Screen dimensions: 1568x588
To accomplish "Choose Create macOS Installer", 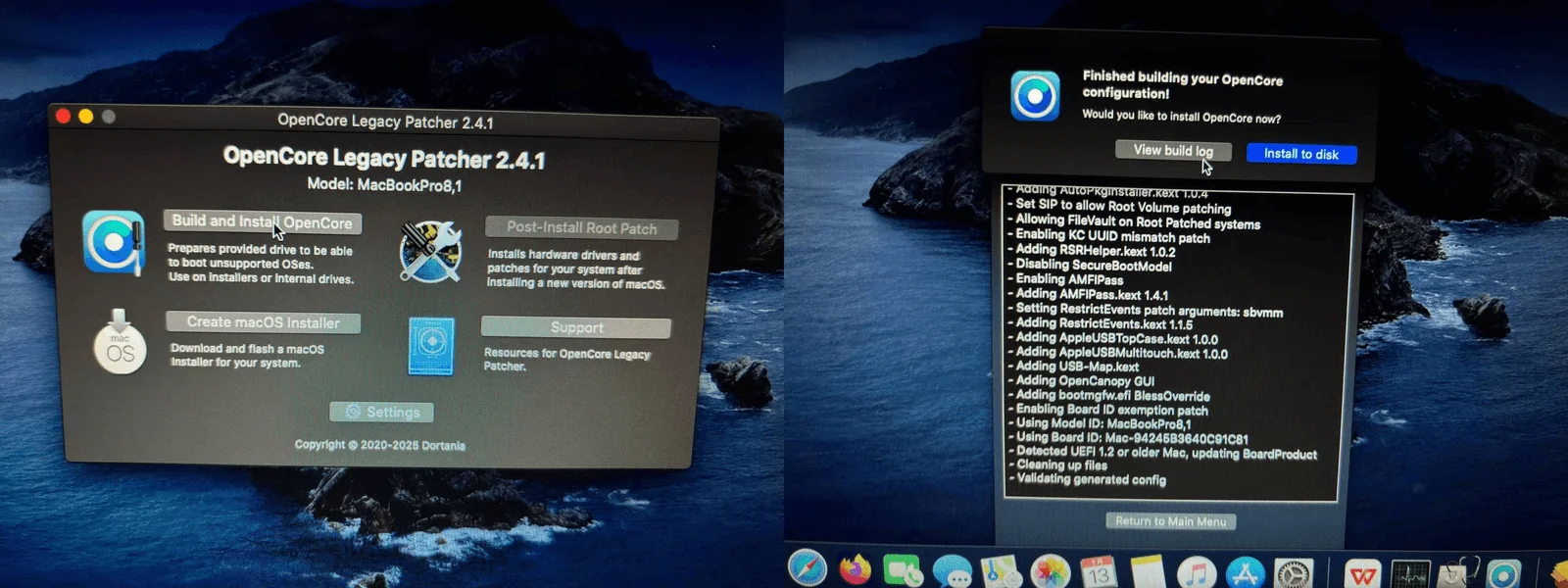I will 263,322.
